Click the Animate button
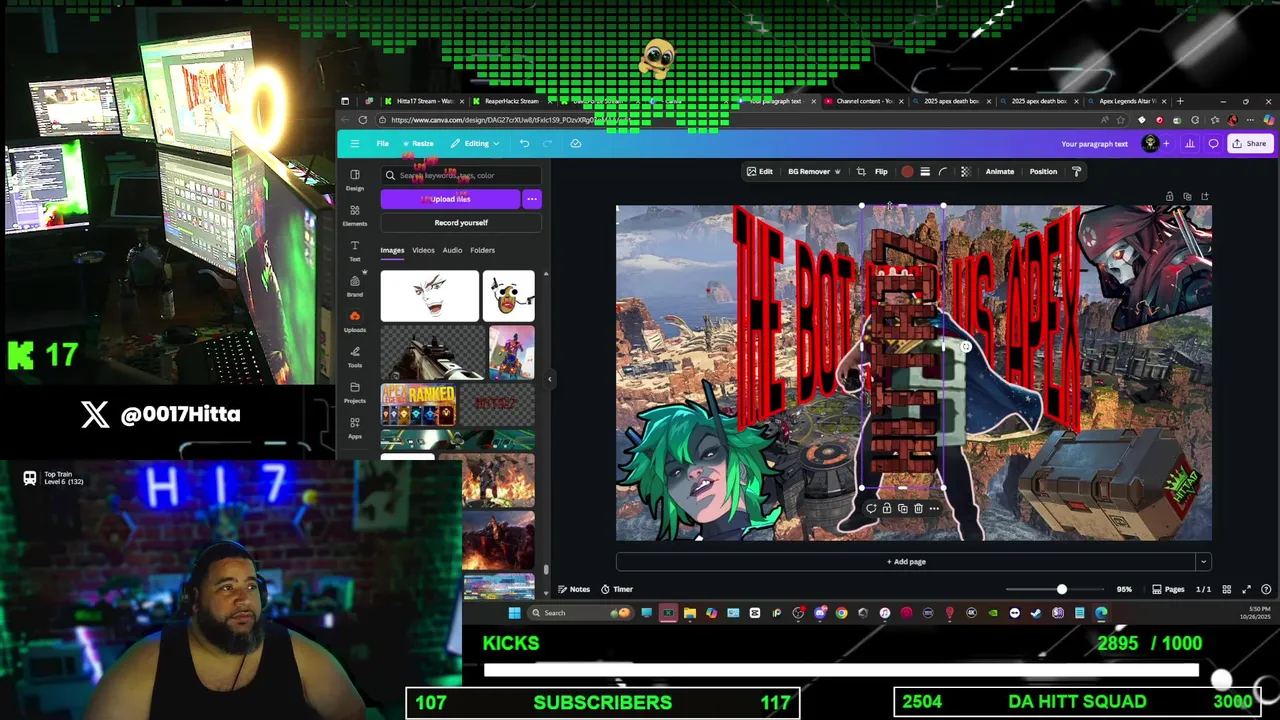 click(x=1000, y=171)
